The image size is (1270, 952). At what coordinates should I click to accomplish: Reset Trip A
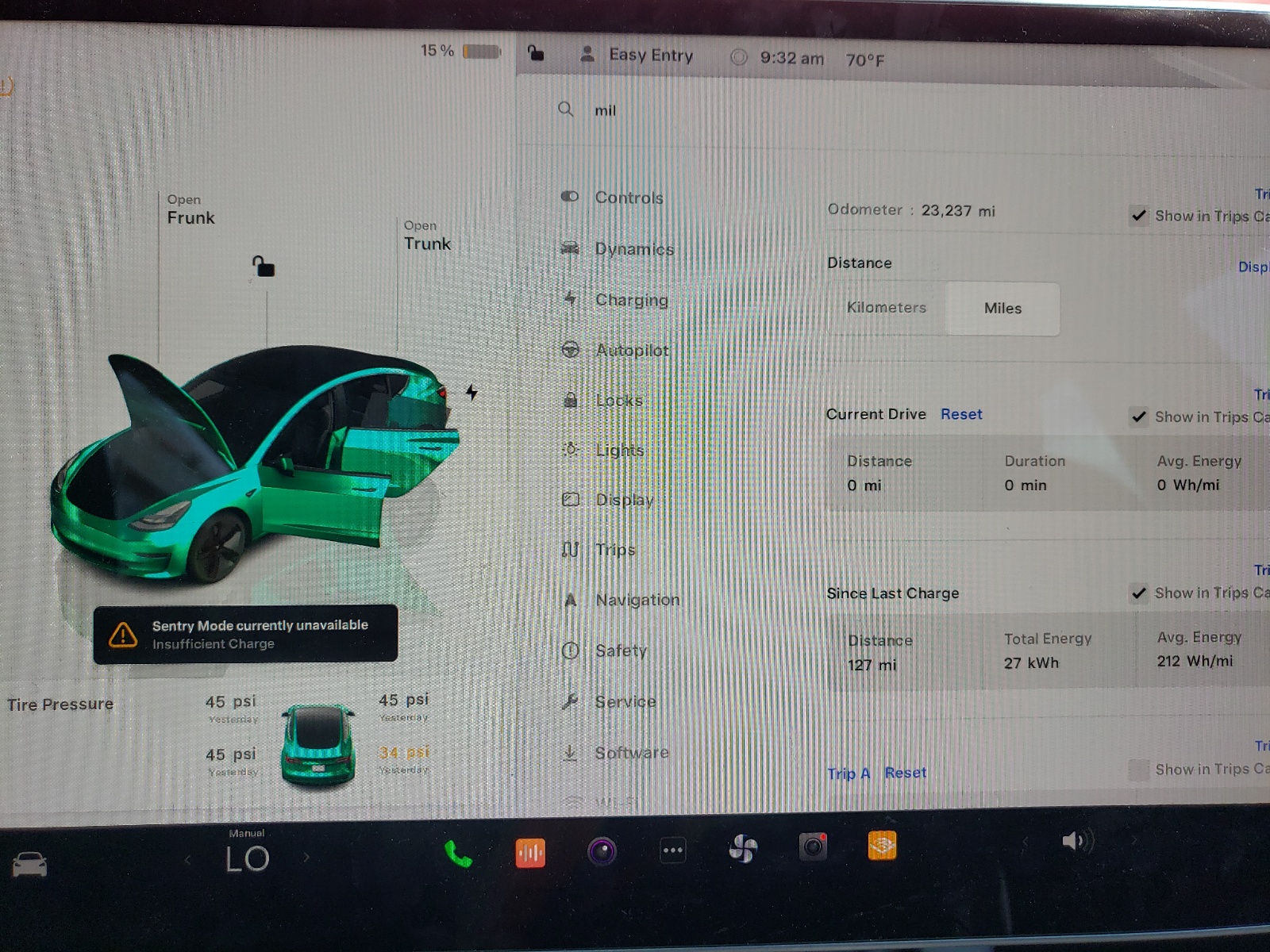[x=906, y=773]
